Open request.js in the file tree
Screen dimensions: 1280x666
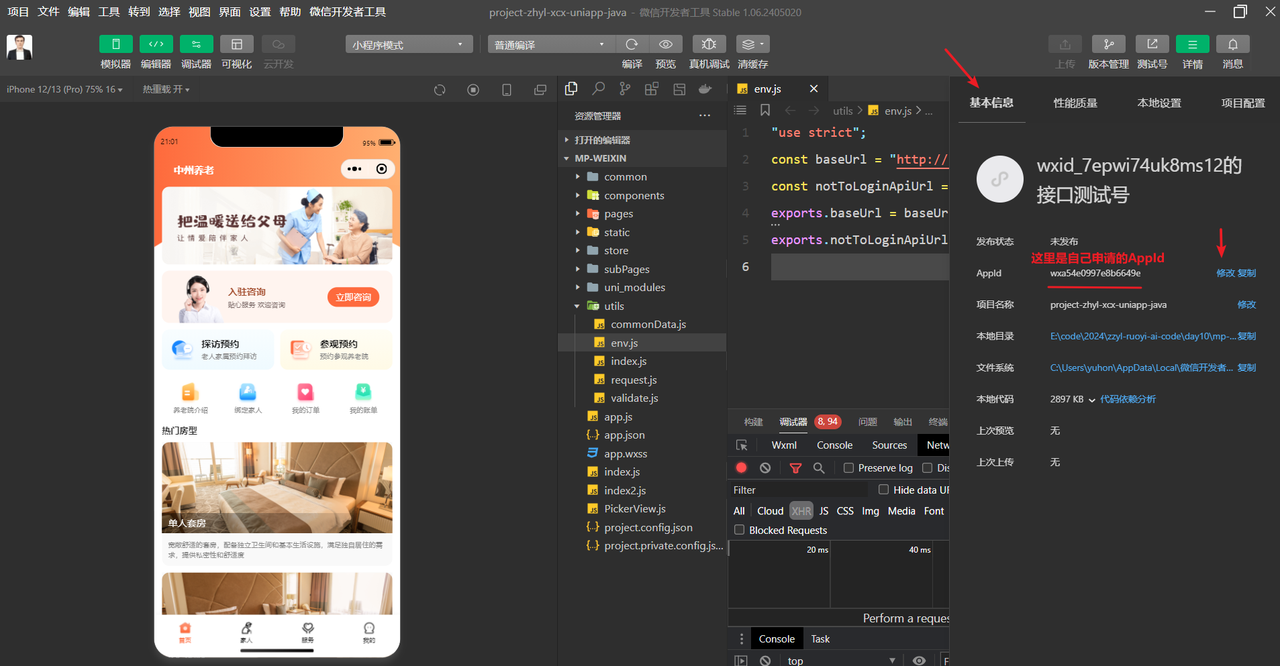[633, 380]
